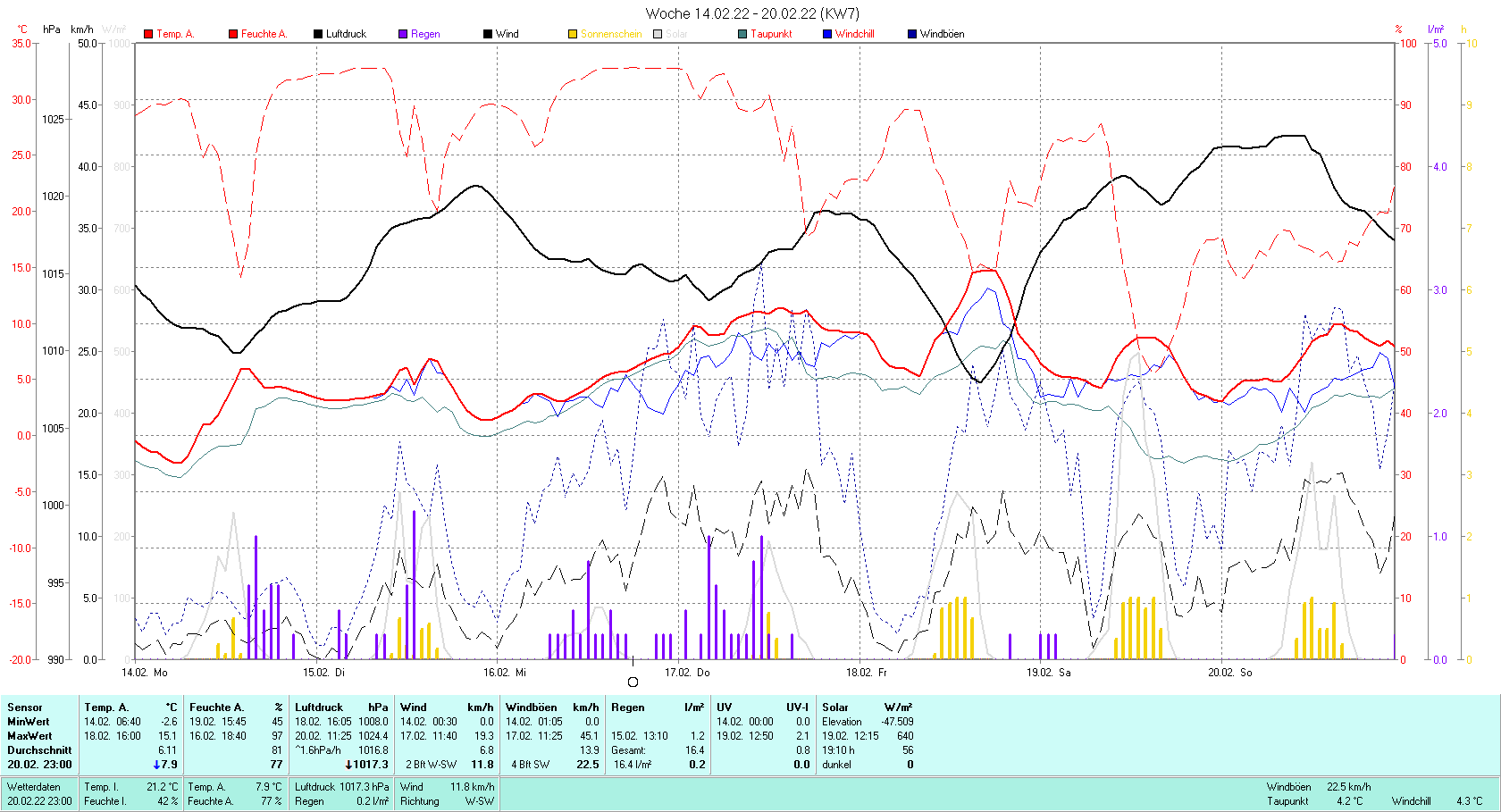Click the 17.02. Do day marker
Image resolution: width=1501 pixels, height=812 pixels.
tap(687, 673)
